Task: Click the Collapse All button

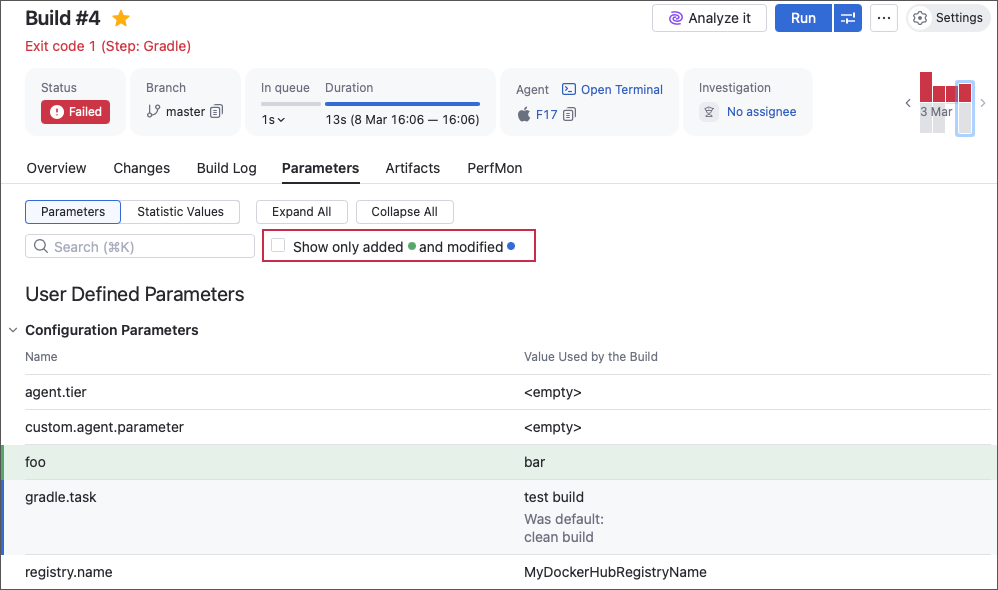Action: 404,212
